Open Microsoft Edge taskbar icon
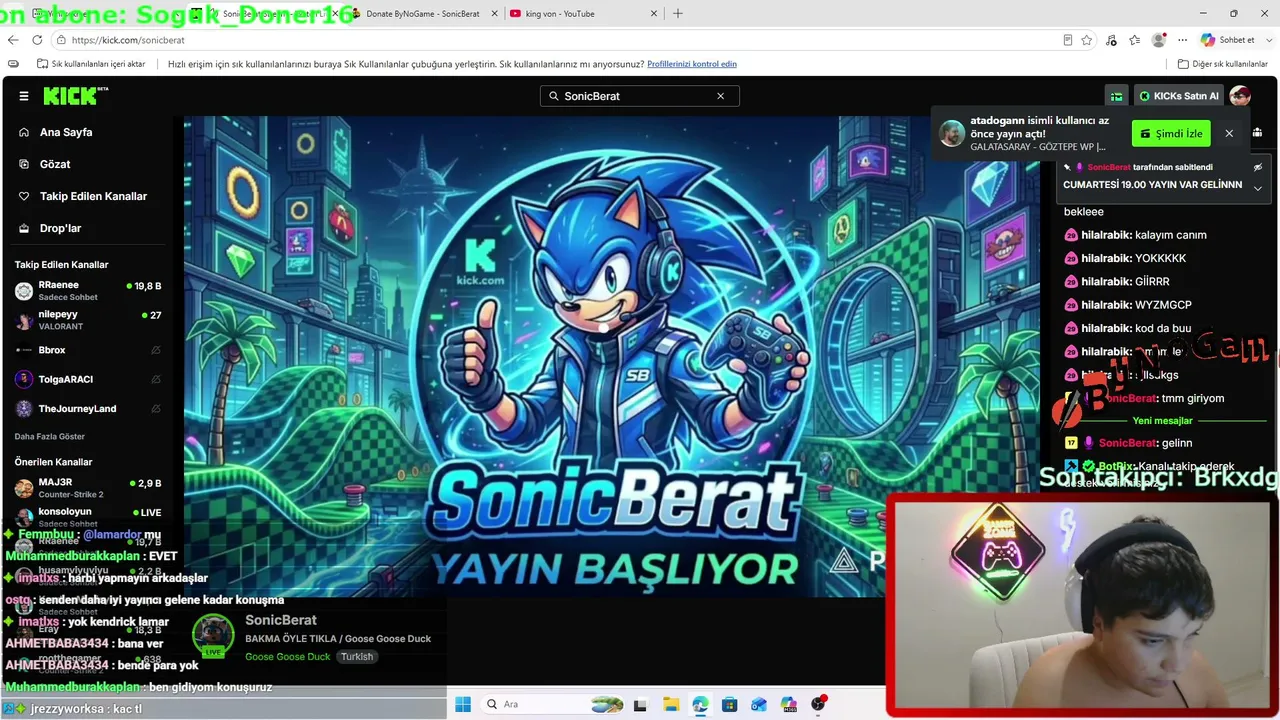Screen dimensions: 1280x720 (x=700, y=704)
